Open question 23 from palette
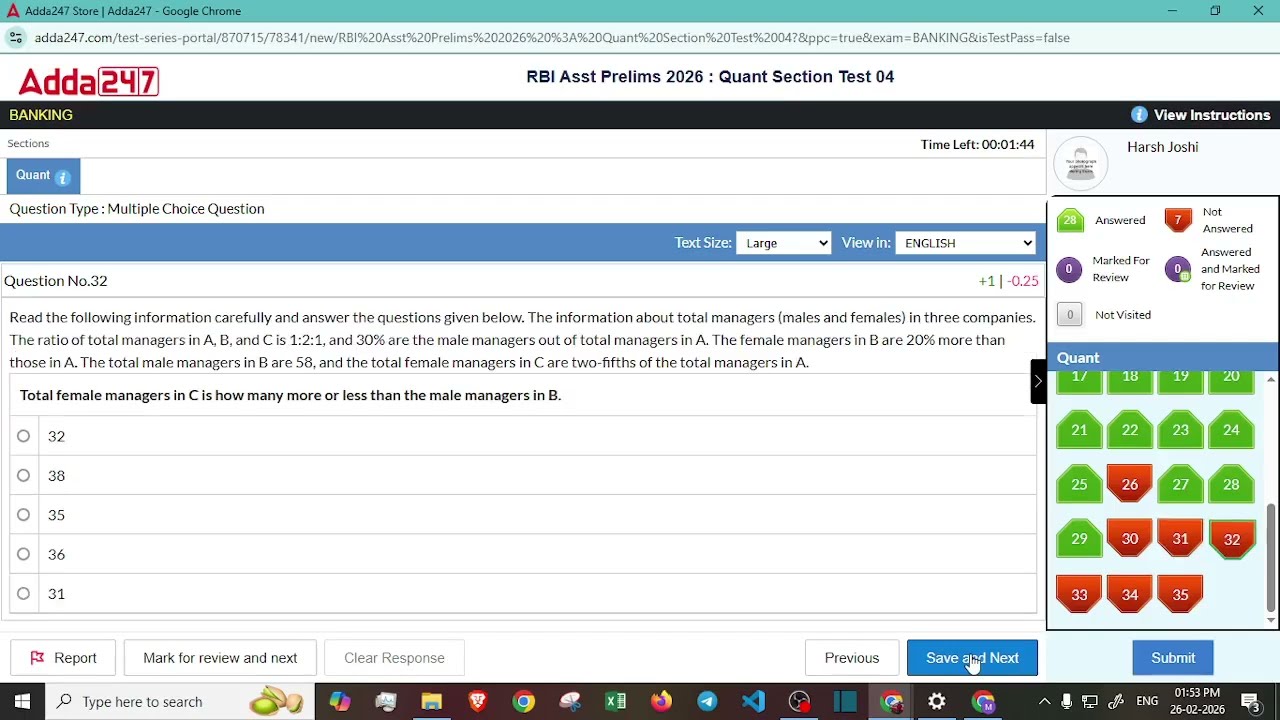 coord(1181,430)
